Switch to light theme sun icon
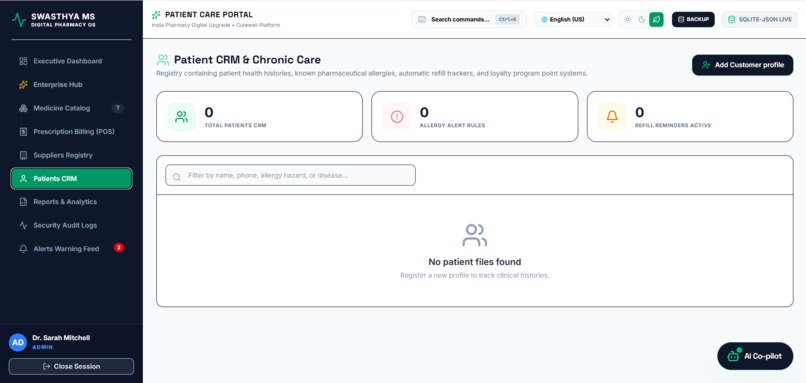 (628, 20)
